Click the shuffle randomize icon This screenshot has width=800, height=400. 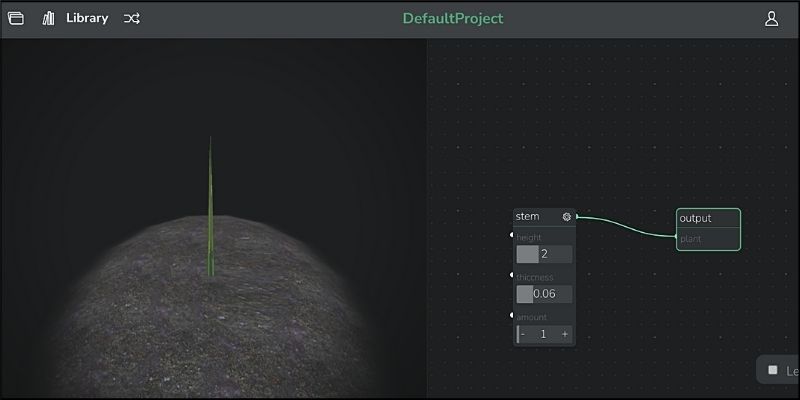(x=132, y=19)
